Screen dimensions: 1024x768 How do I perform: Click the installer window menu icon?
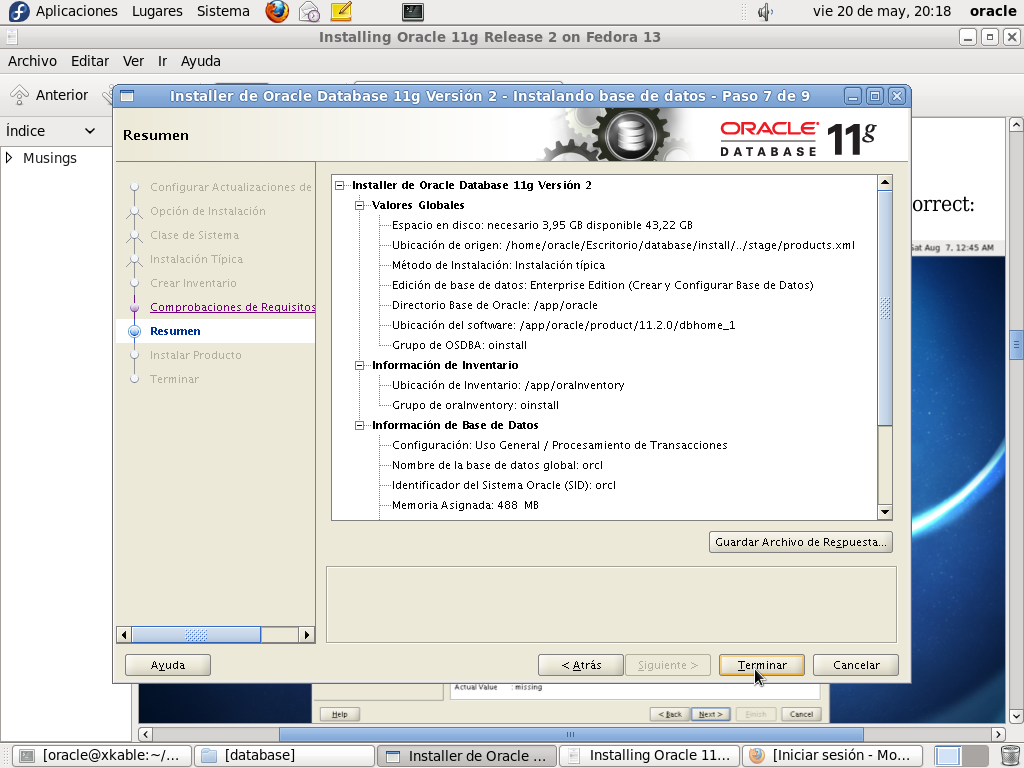pyautogui.click(x=127, y=96)
